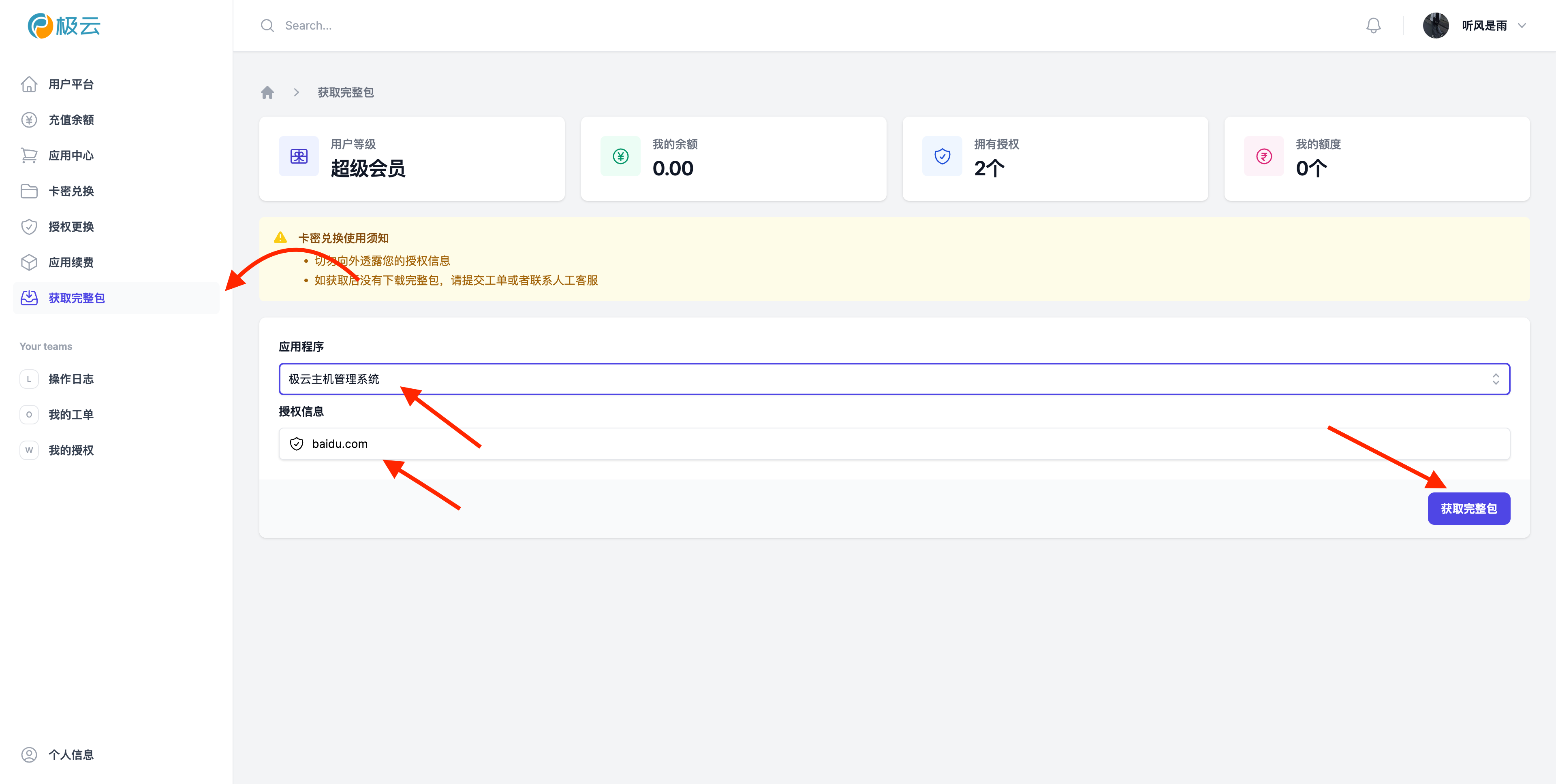The height and width of the screenshot is (784, 1556).
Task: Open 卡密兑换 sidebar entry
Action: (x=71, y=191)
